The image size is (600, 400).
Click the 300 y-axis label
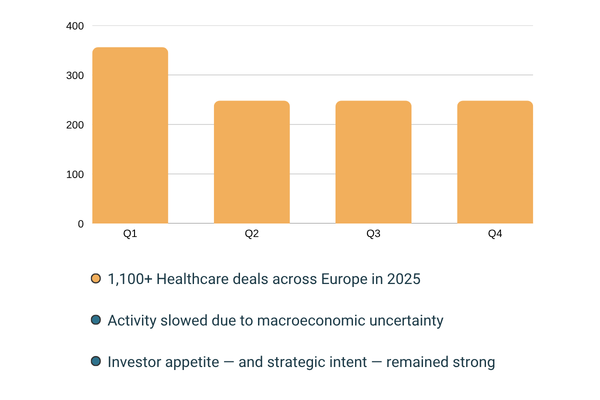coord(75,76)
